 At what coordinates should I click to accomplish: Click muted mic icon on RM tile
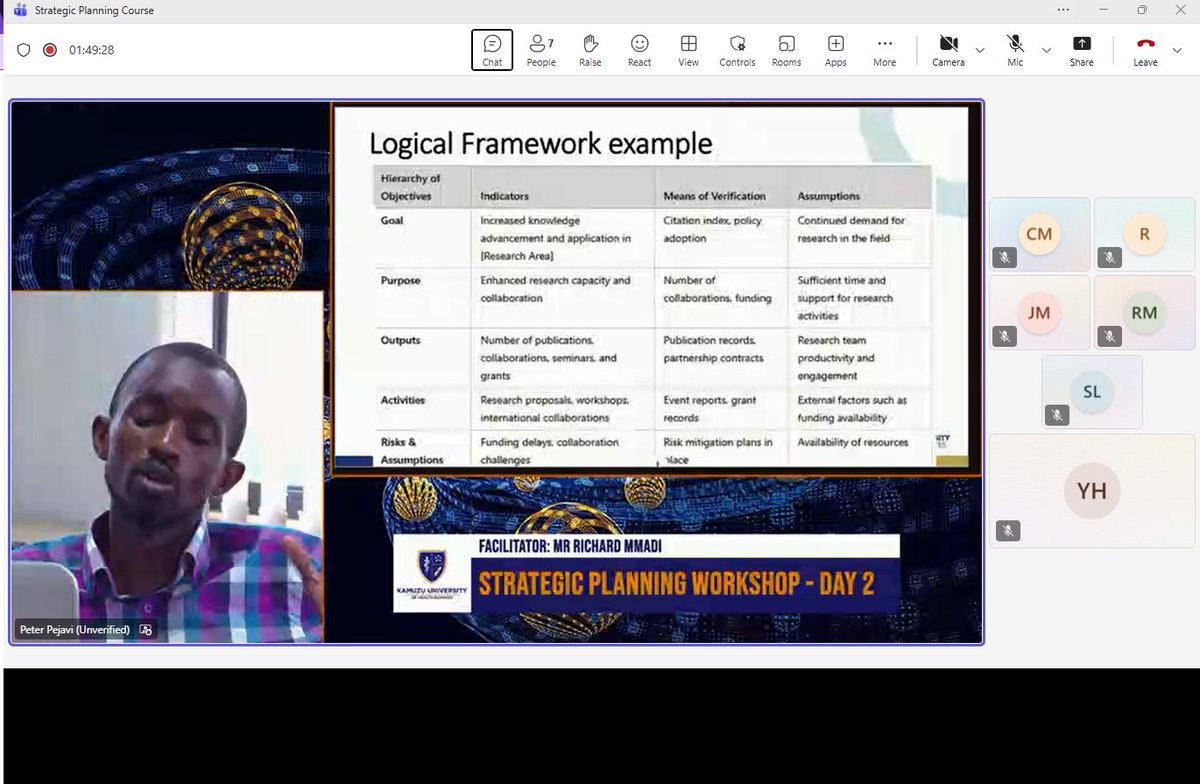click(x=1110, y=336)
